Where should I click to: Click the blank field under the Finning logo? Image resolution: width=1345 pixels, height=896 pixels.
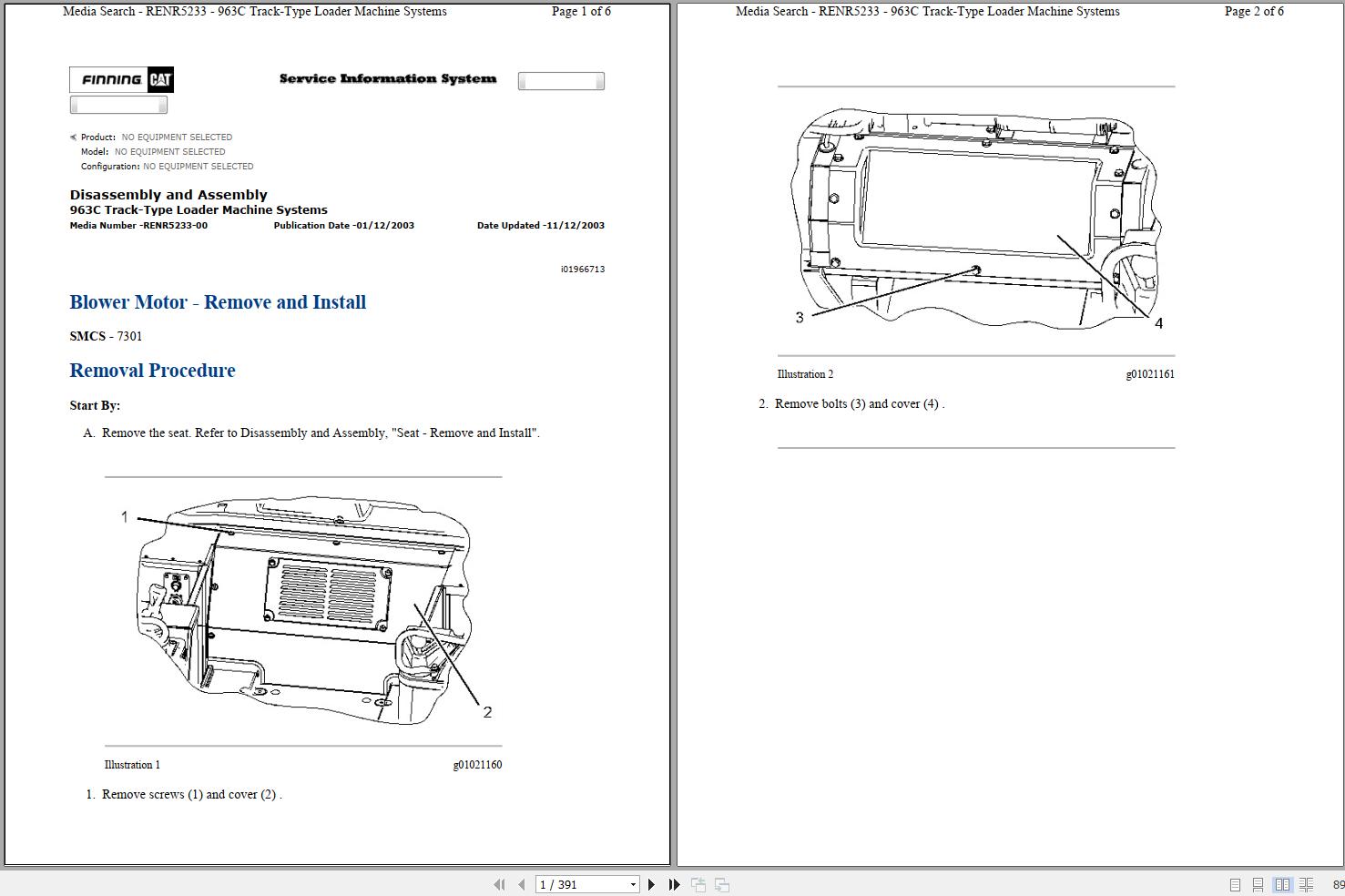pyautogui.click(x=118, y=105)
